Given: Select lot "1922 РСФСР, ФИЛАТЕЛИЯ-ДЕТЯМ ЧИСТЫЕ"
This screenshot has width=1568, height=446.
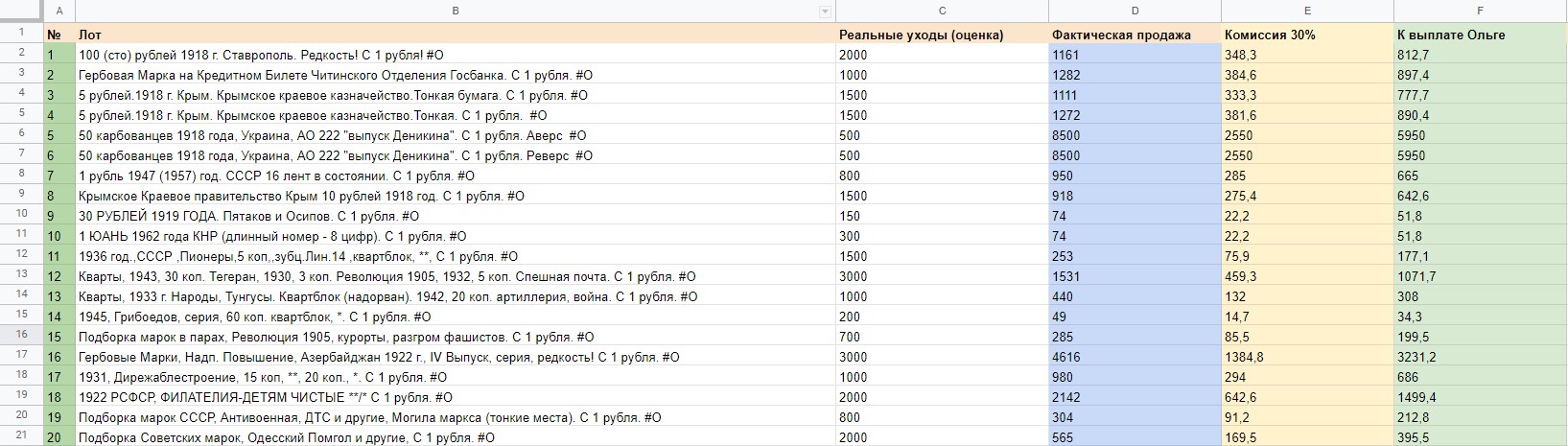Looking at the screenshot, I should coord(456,397).
